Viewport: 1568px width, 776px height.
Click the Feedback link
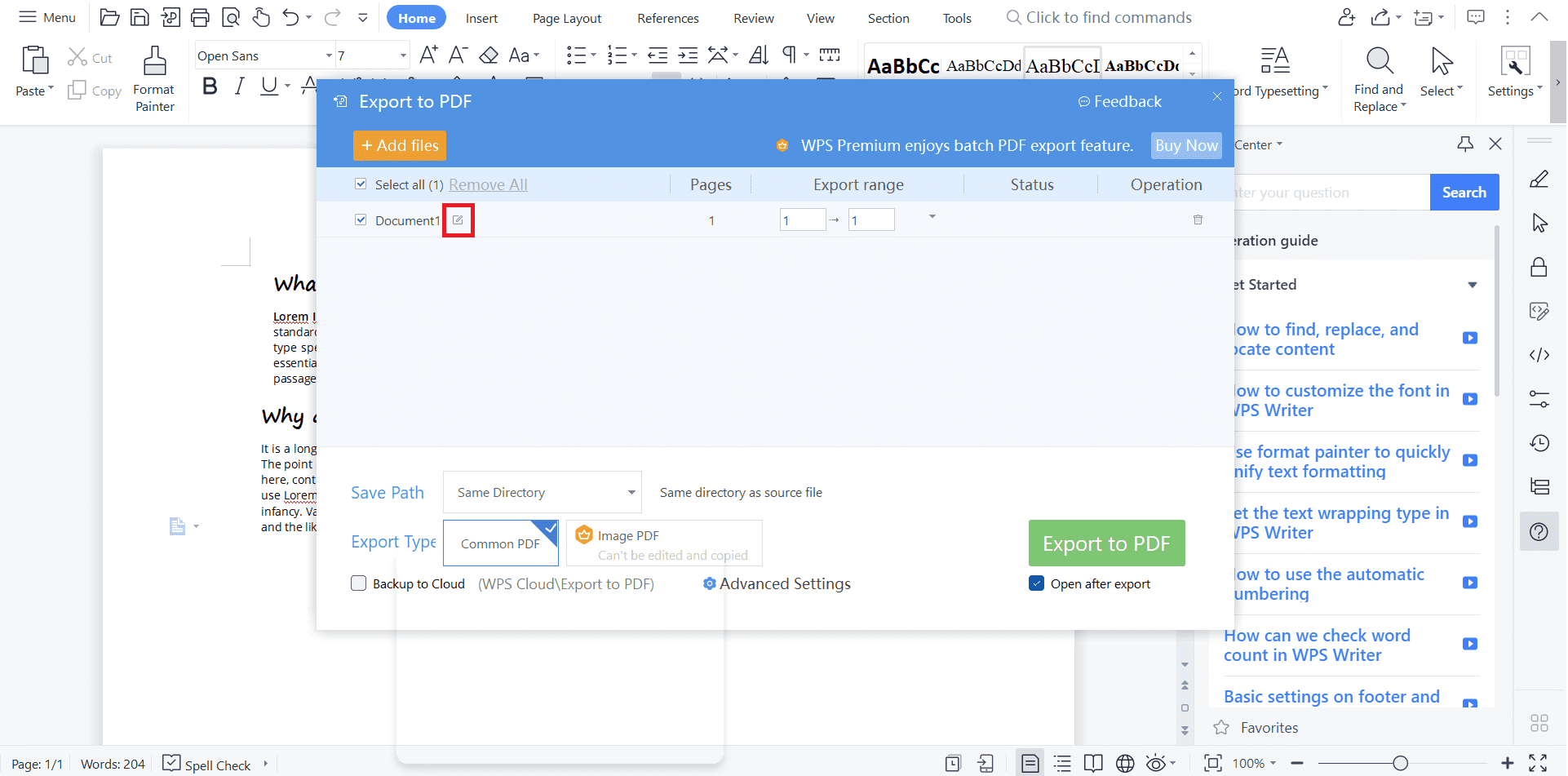(1119, 101)
